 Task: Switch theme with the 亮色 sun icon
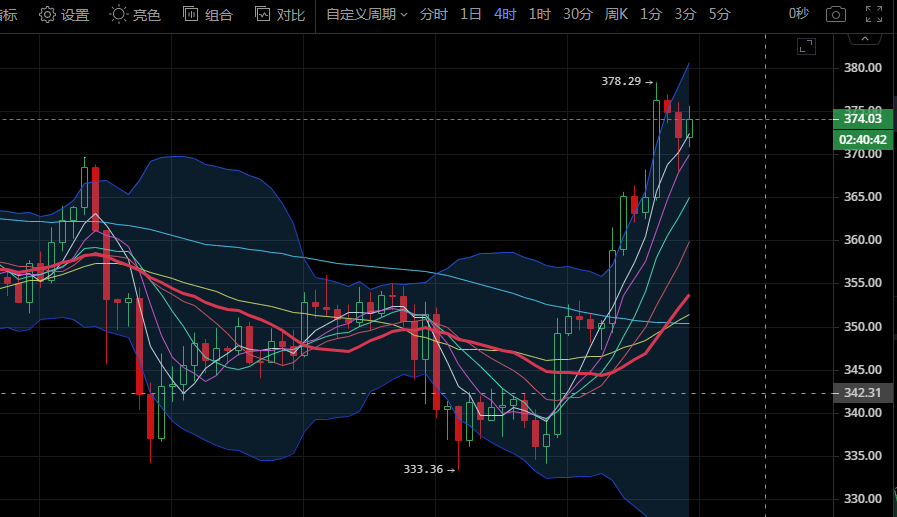[135, 15]
